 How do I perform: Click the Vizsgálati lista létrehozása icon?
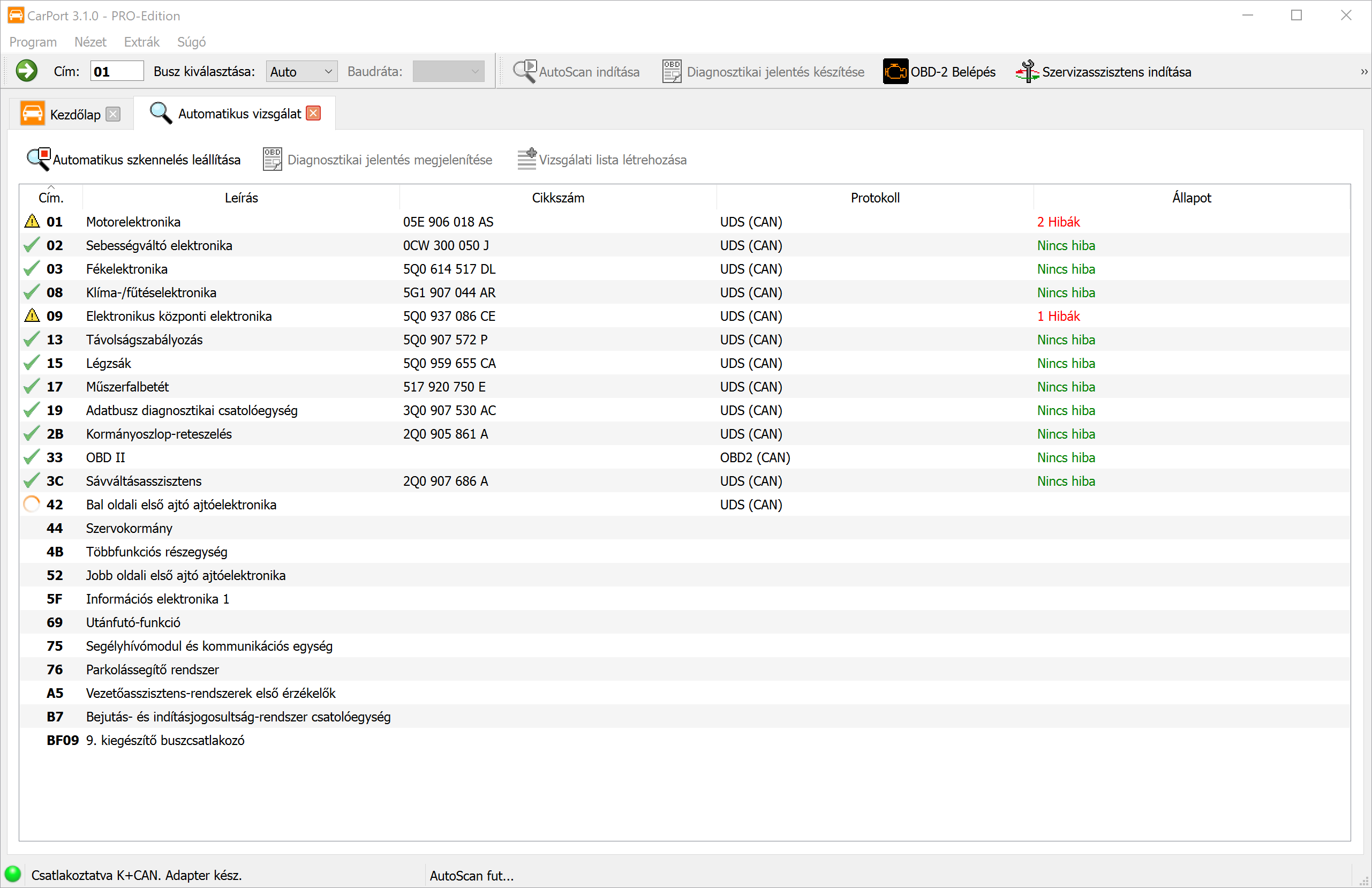[526, 160]
